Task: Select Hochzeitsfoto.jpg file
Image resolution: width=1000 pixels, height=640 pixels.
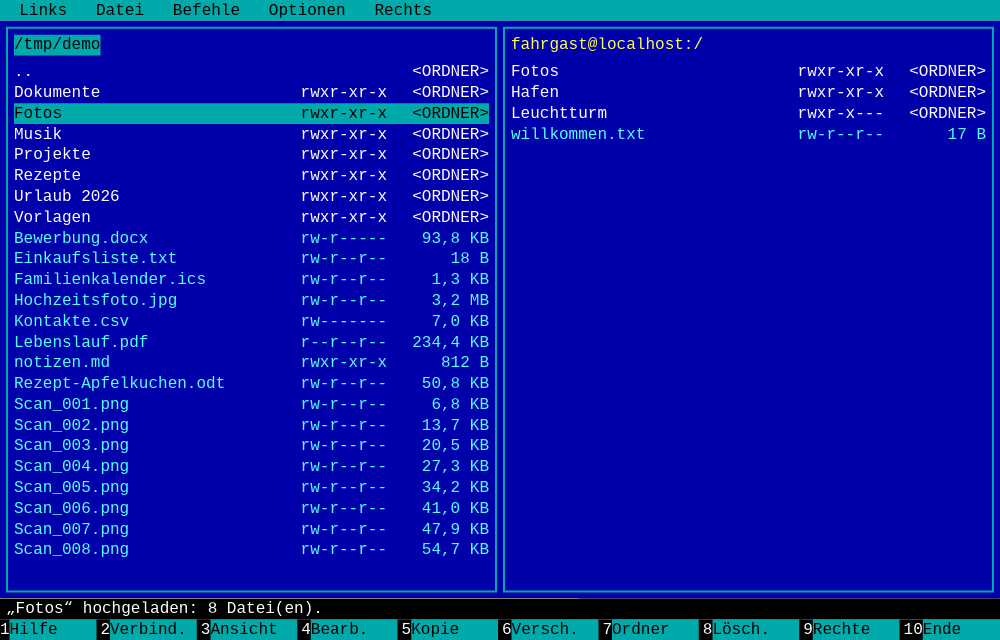Action: [x=251, y=300]
